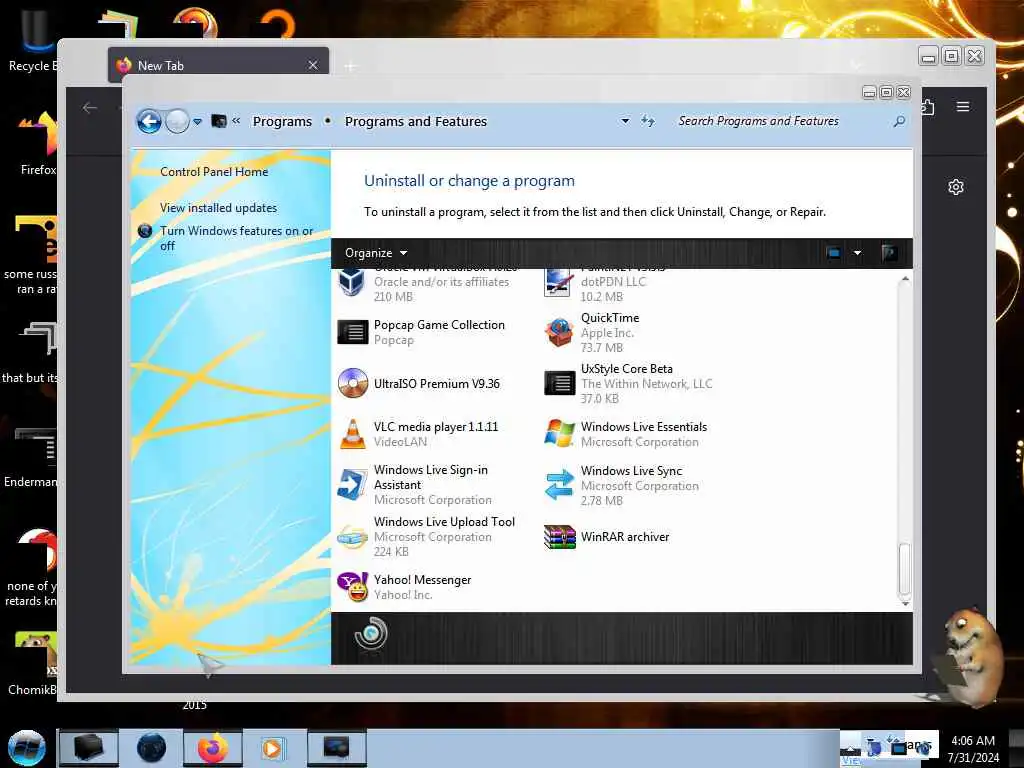1024x768 pixels.
Task: Select the Windows Live Upload Tool icon
Action: pyautogui.click(x=353, y=538)
